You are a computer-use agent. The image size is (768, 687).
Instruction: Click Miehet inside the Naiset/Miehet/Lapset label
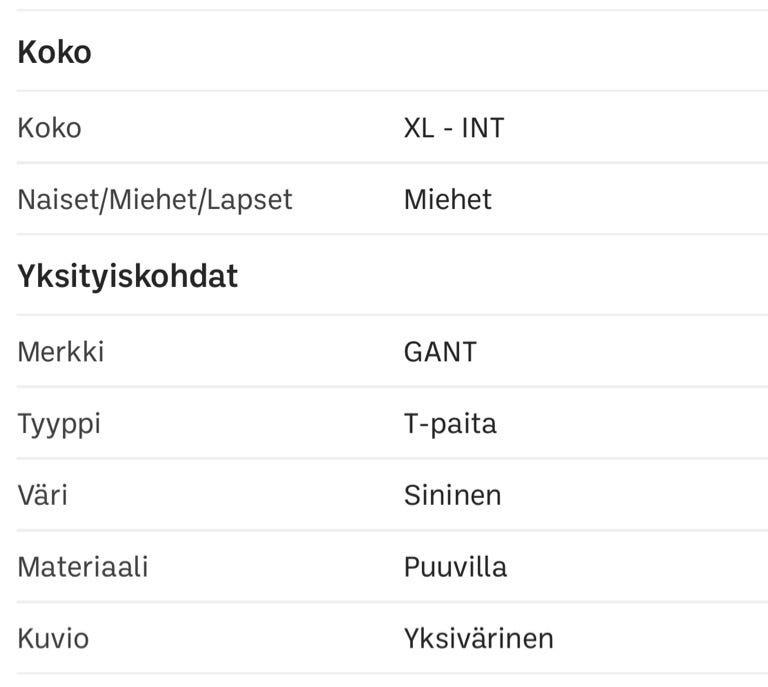[x=152, y=200]
